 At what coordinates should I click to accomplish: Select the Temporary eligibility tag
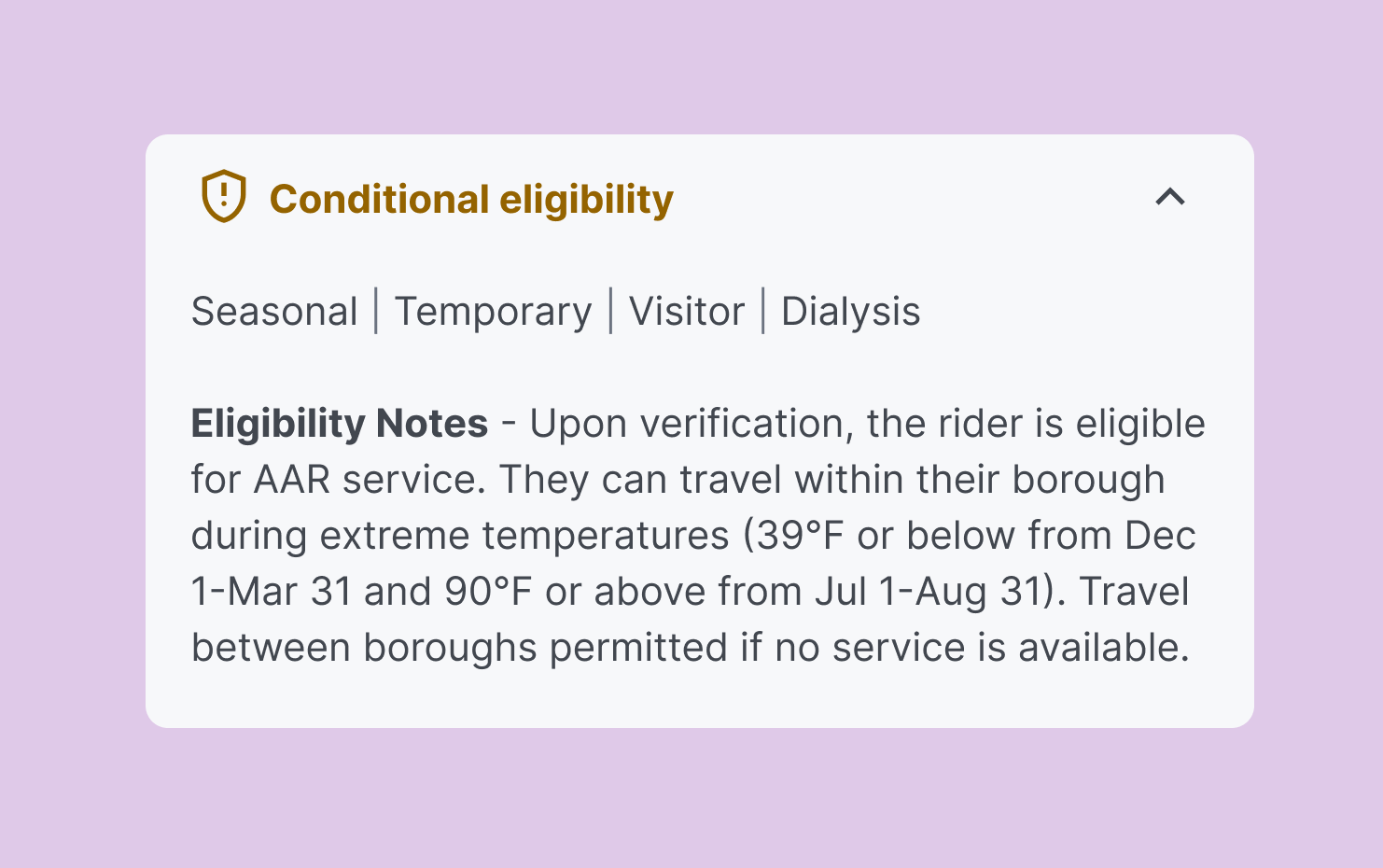coord(493,312)
